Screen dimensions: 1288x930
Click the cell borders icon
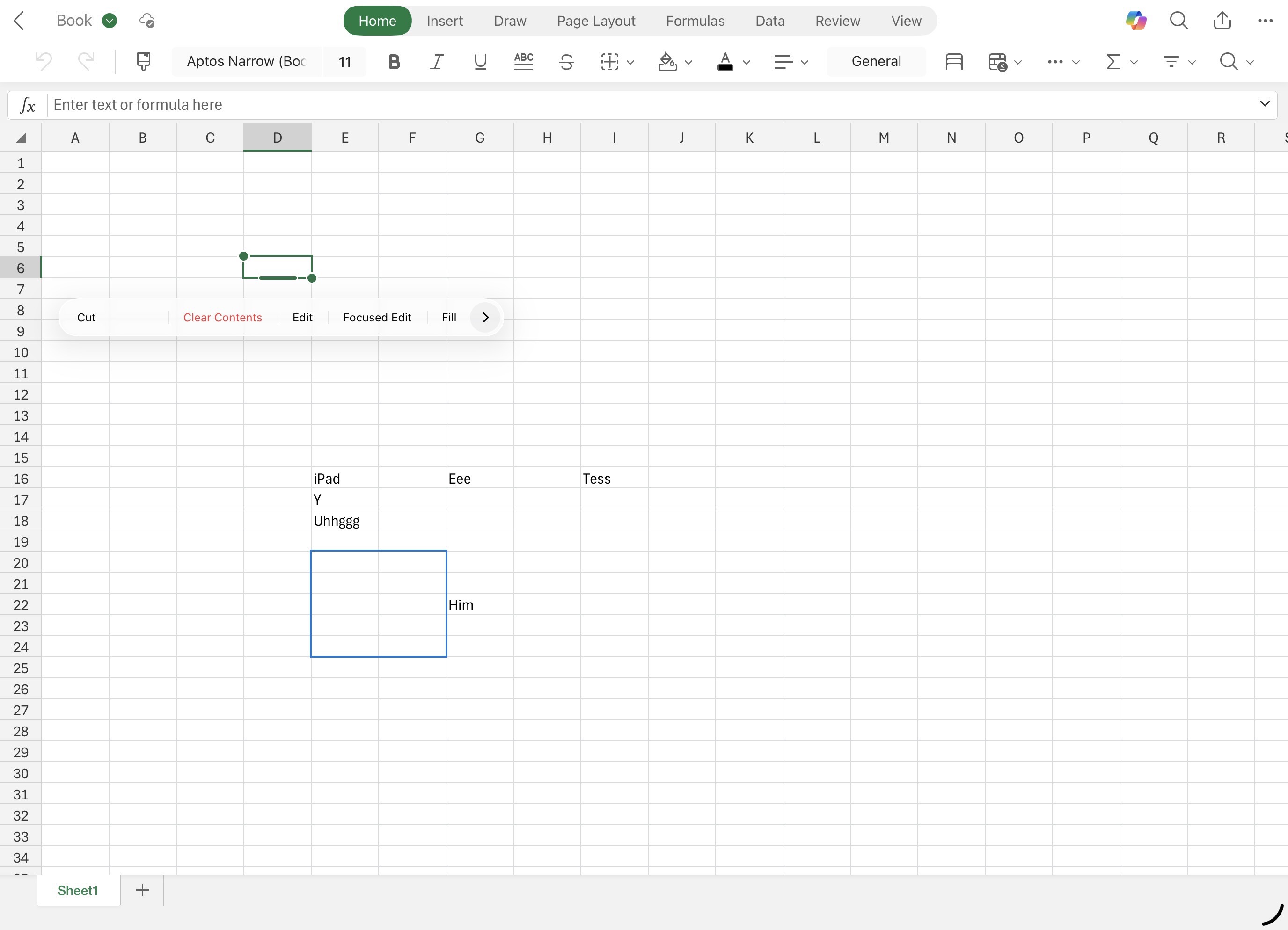click(x=610, y=61)
